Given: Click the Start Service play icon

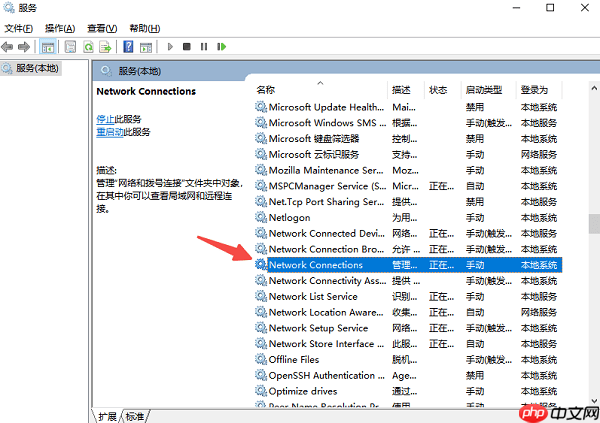Looking at the screenshot, I should click(170, 47).
